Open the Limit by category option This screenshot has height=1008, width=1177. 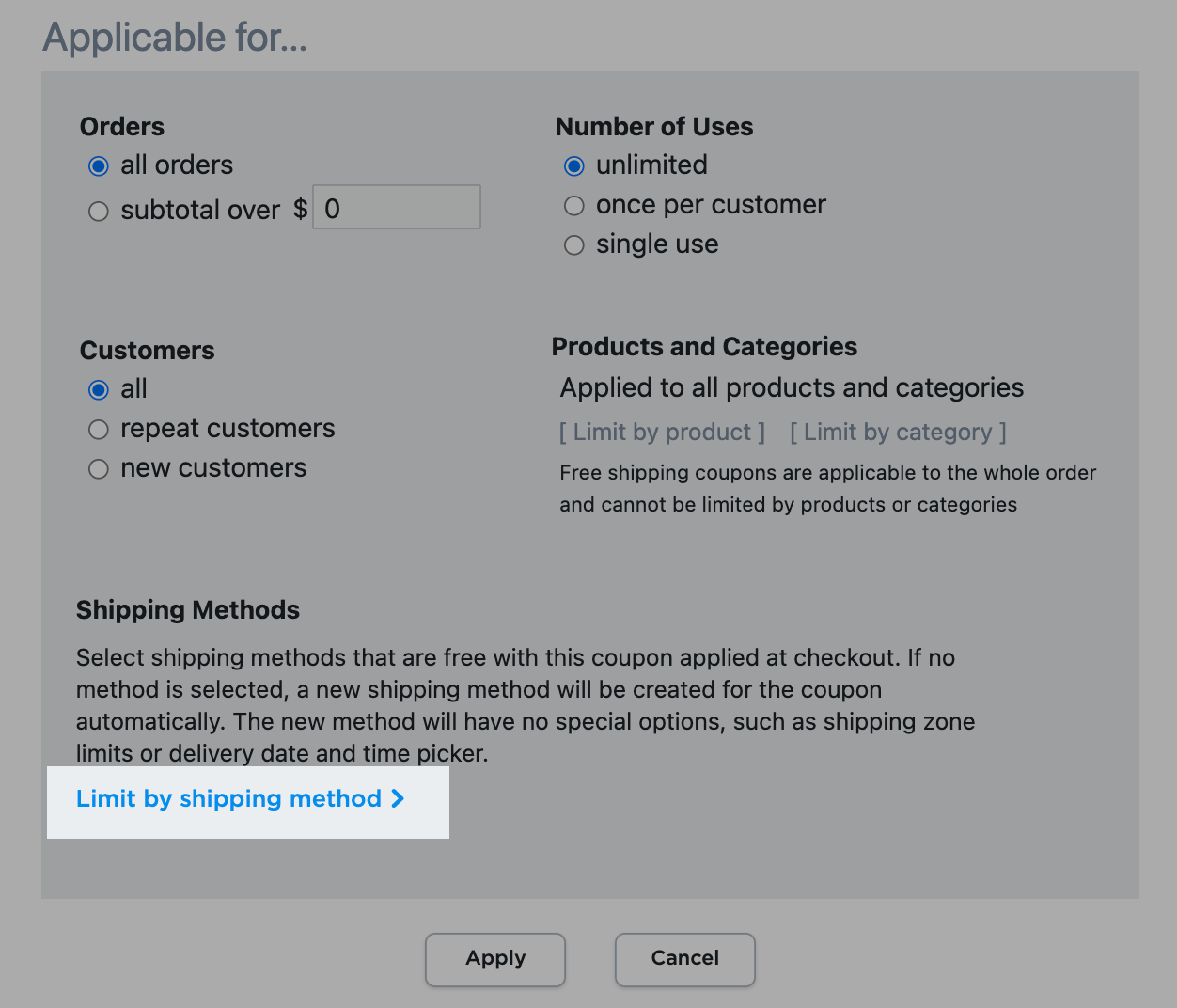(x=897, y=432)
